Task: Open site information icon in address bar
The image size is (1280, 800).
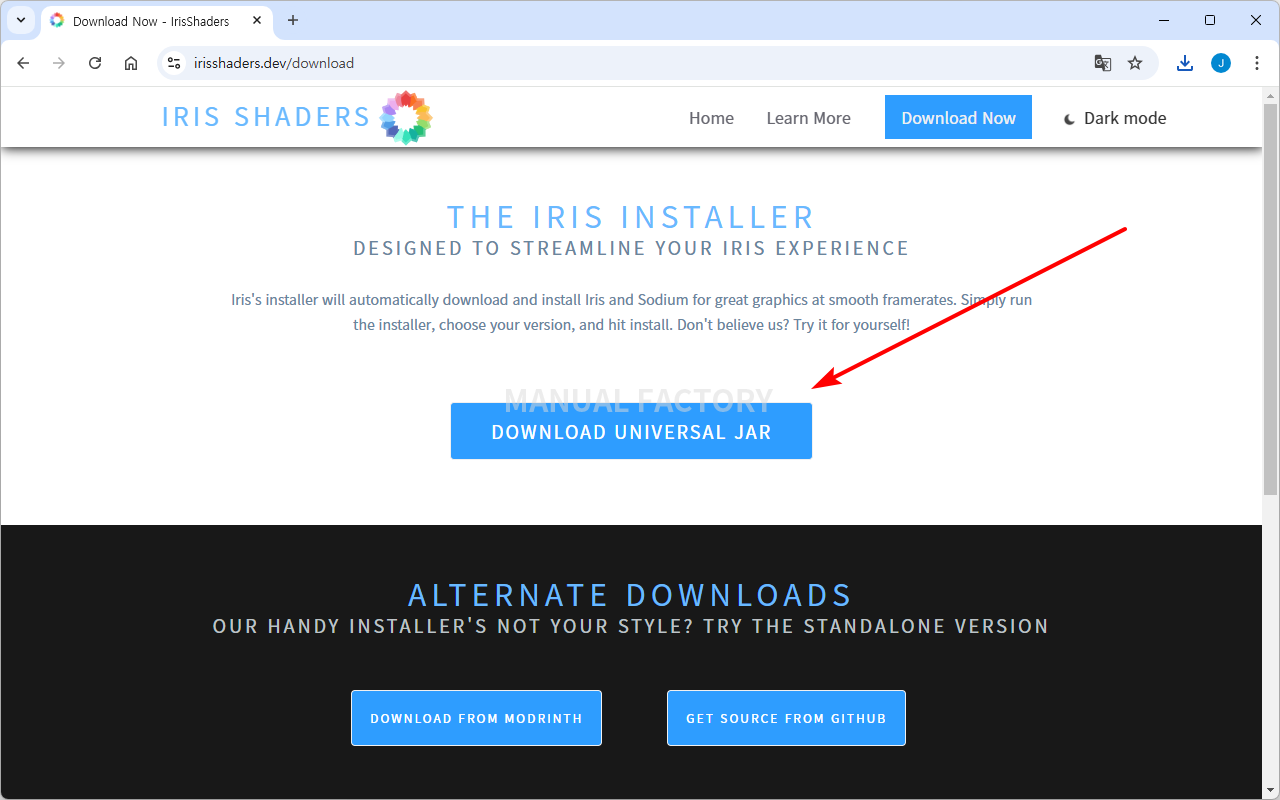Action: (x=174, y=63)
